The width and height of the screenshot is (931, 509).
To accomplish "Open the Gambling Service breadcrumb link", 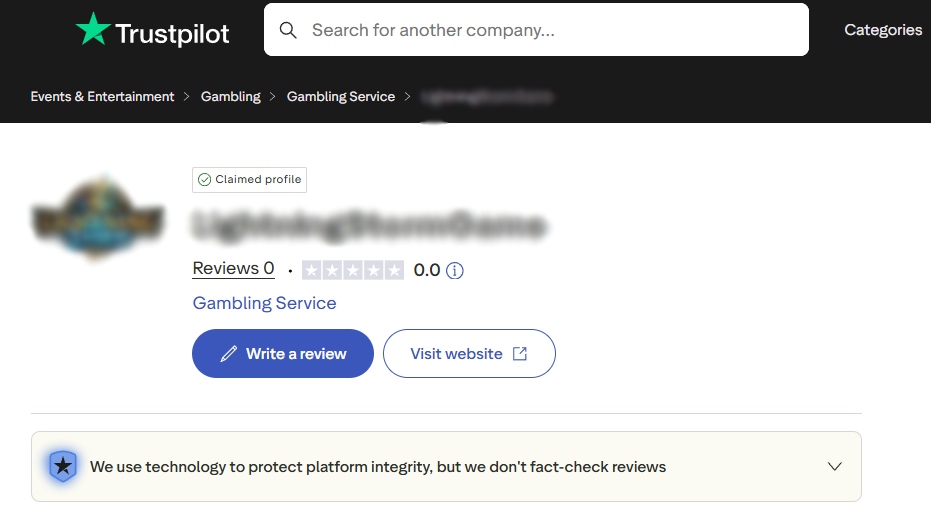I will 340,97.
